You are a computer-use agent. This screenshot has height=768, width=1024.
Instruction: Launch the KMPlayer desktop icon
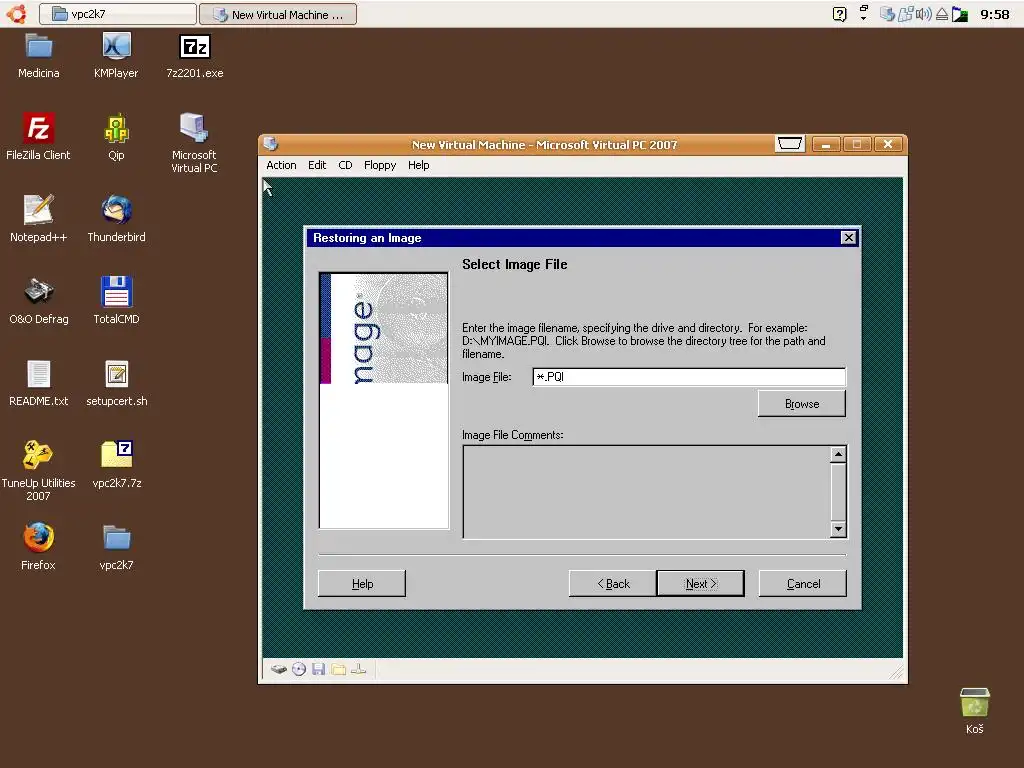(116, 56)
